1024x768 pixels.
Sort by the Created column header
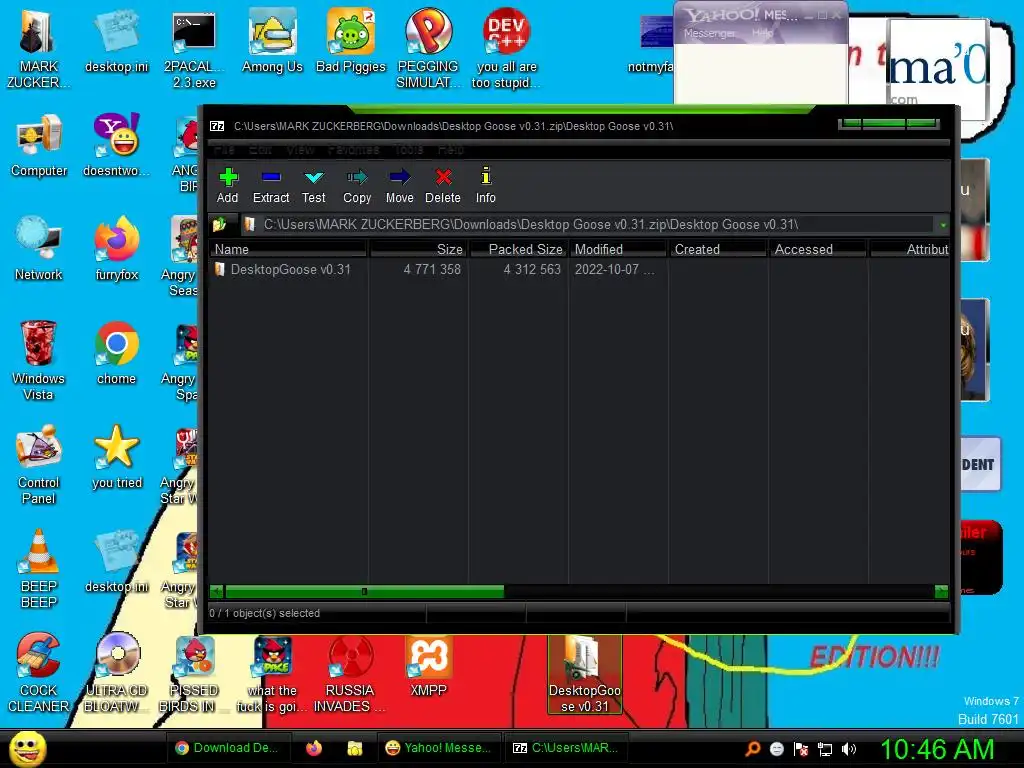[x=718, y=249]
